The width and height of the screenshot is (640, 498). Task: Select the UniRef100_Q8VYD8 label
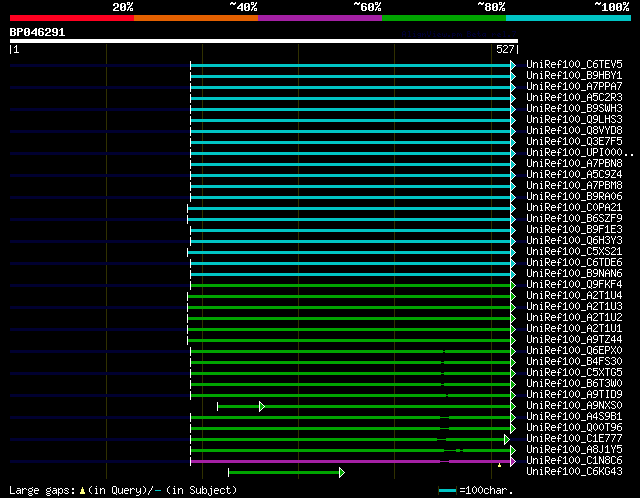point(574,130)
